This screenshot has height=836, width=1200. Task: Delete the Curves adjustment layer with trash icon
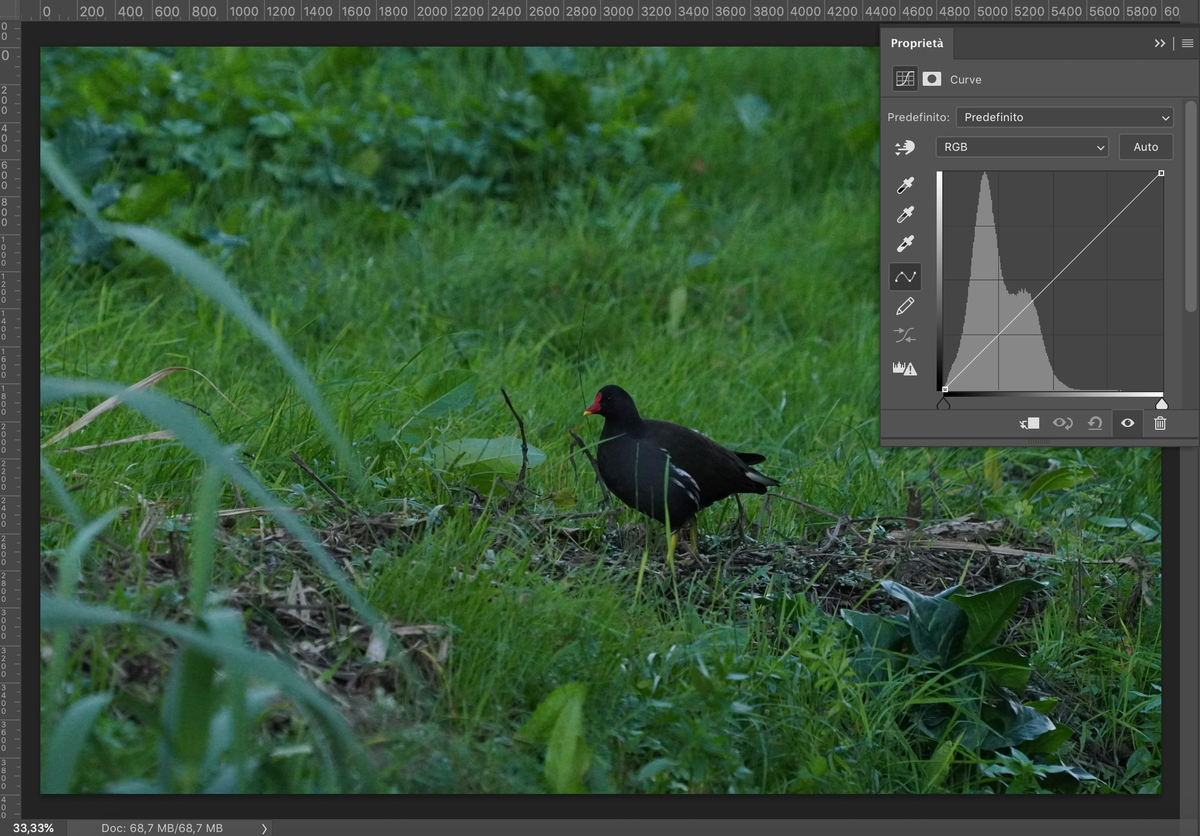click(1160, 423)
